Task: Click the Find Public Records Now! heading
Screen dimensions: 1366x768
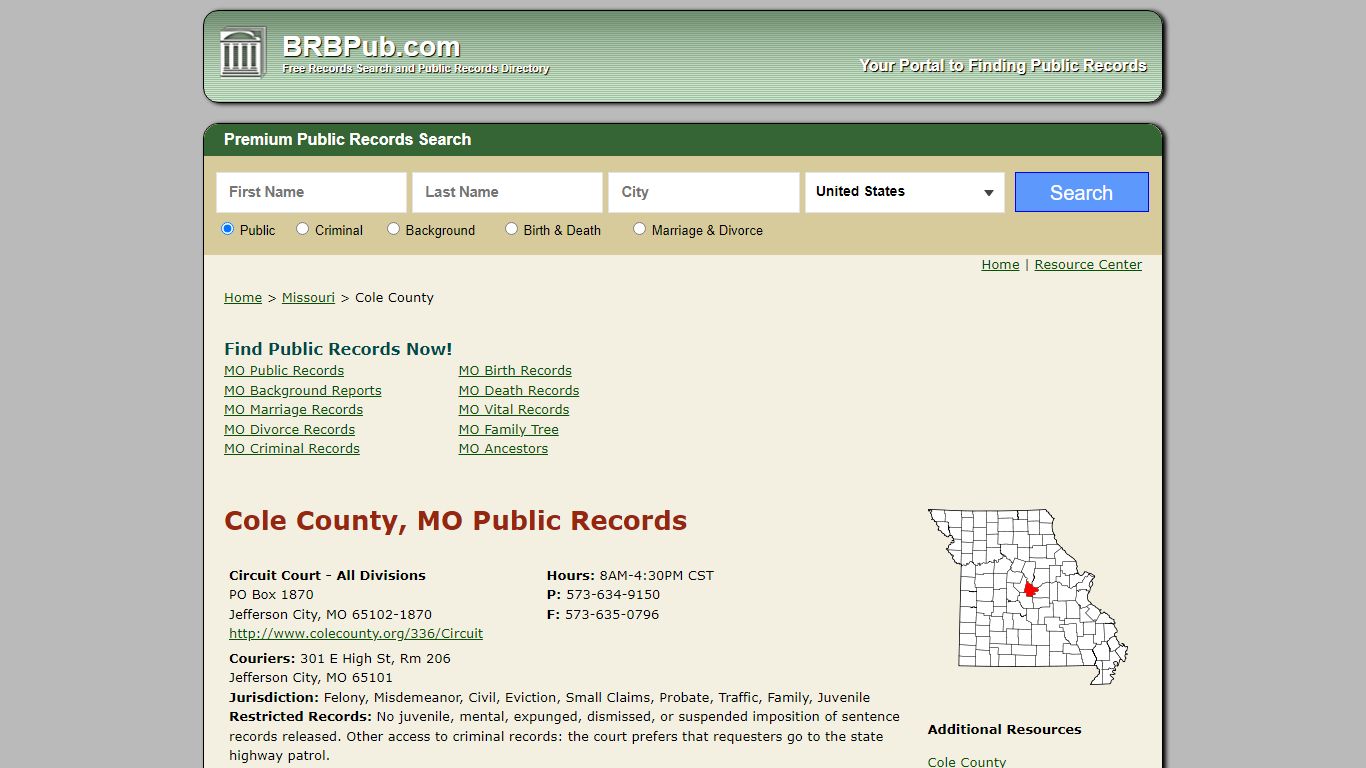Action: coord(338,349)
